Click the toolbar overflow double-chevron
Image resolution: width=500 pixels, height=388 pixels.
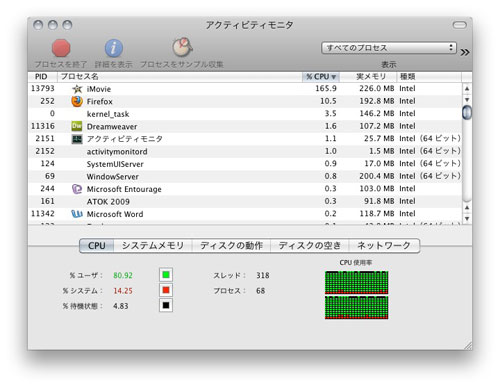(x=465, y=52)
